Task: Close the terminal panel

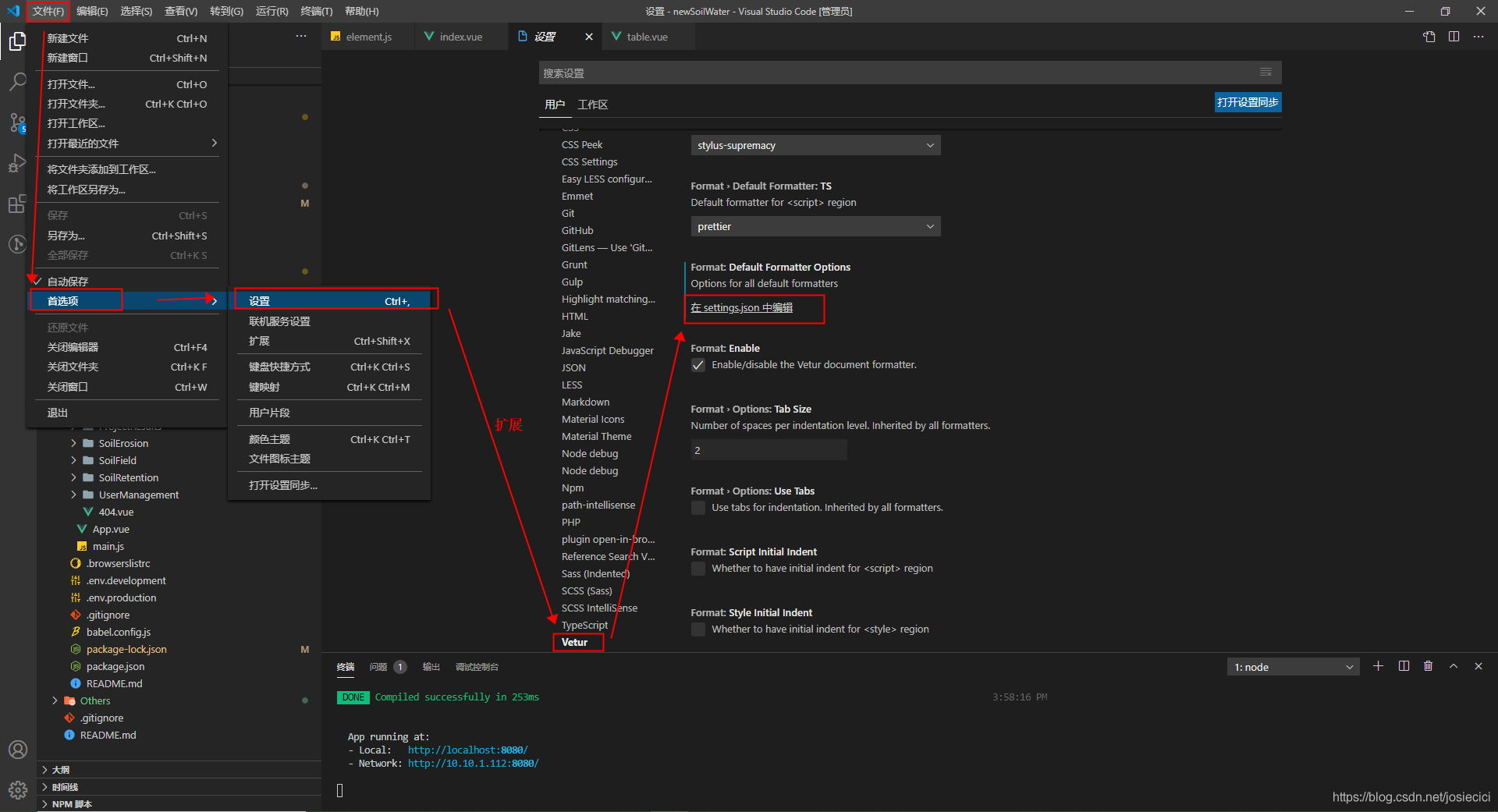Action: coord(1478,666)
